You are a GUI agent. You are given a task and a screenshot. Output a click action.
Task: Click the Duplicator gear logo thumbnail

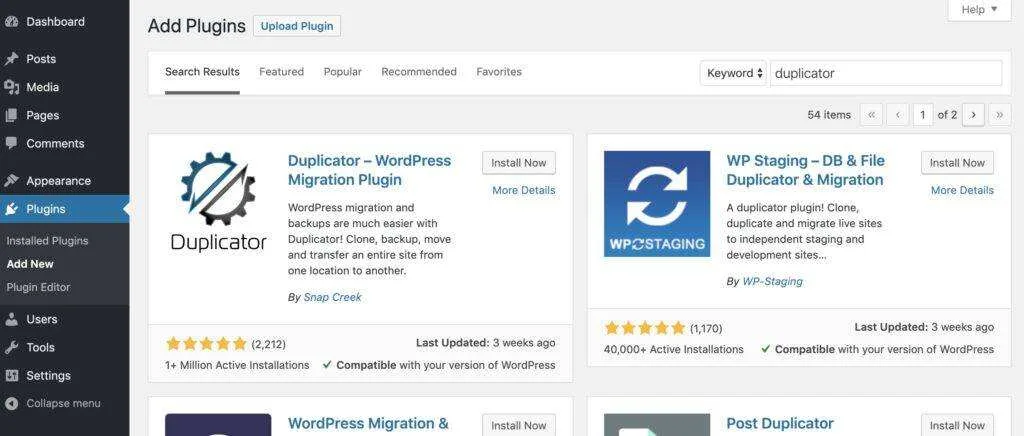[x=218, y=203]
